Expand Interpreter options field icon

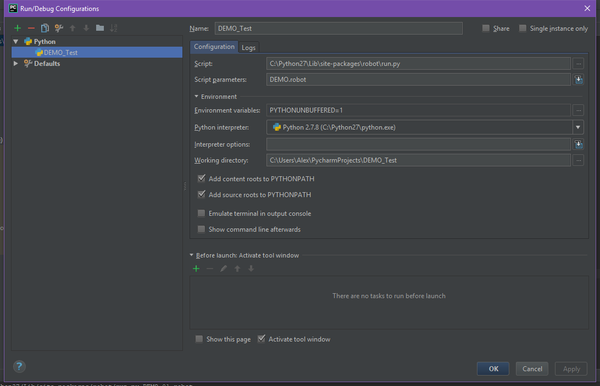[x=578, y=144]
